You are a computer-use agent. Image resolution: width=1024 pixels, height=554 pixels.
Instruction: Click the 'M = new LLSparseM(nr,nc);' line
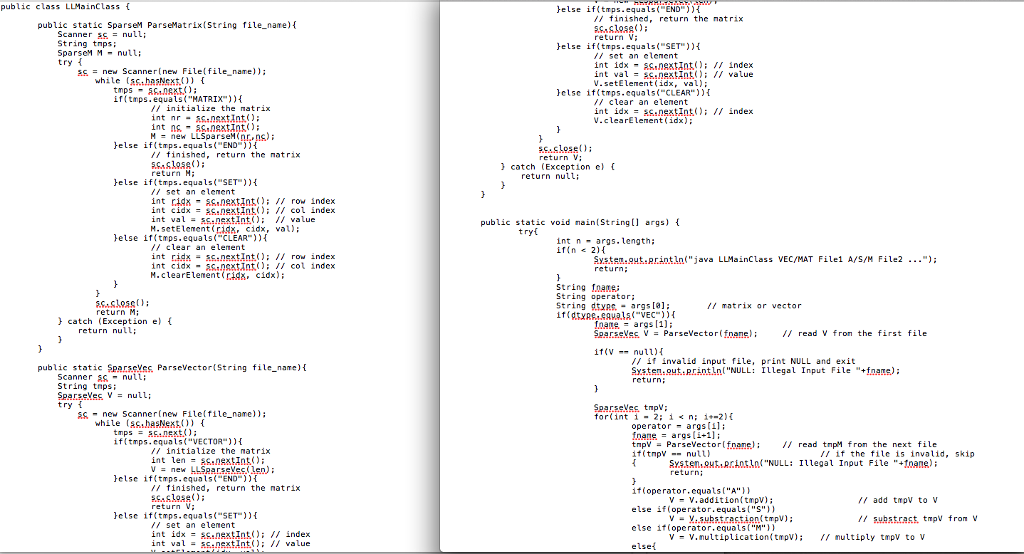(x=213, y=136)
